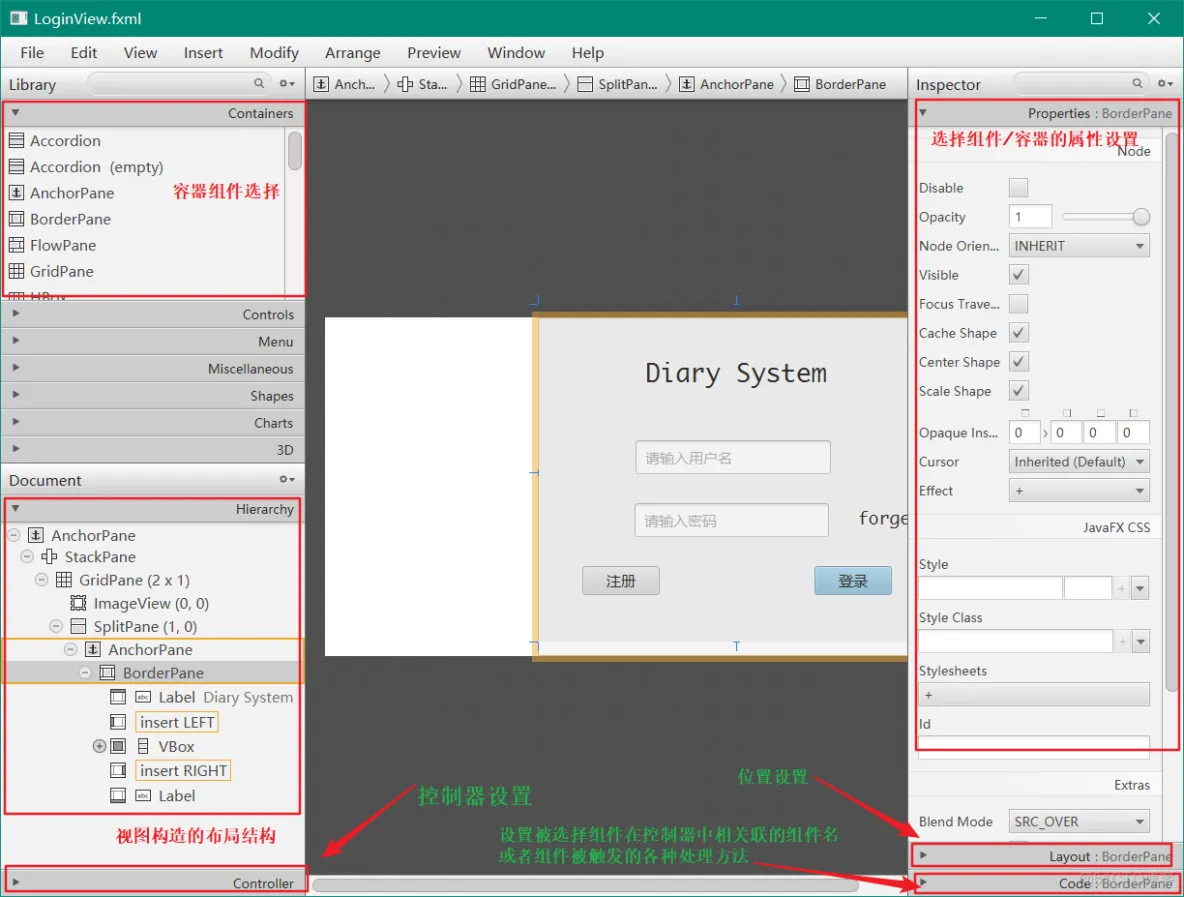Image resolution: width=1184 pixels, height=897 pixels.
Task: Click the StackPane icon in Hierarchy
Action: pyautogui.click(x=49, y=556)
